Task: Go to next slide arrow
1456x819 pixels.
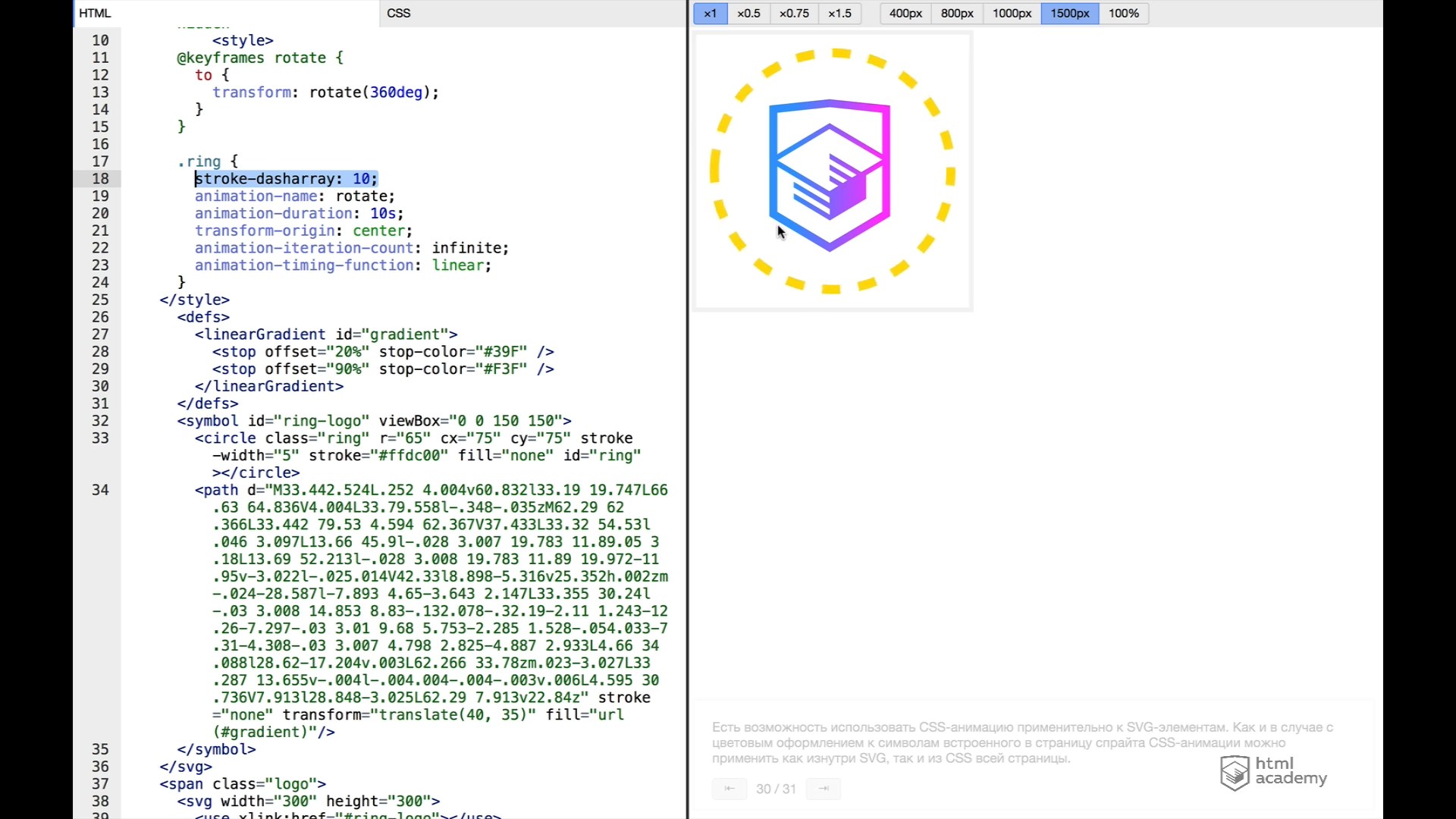Action: [824, 789]
